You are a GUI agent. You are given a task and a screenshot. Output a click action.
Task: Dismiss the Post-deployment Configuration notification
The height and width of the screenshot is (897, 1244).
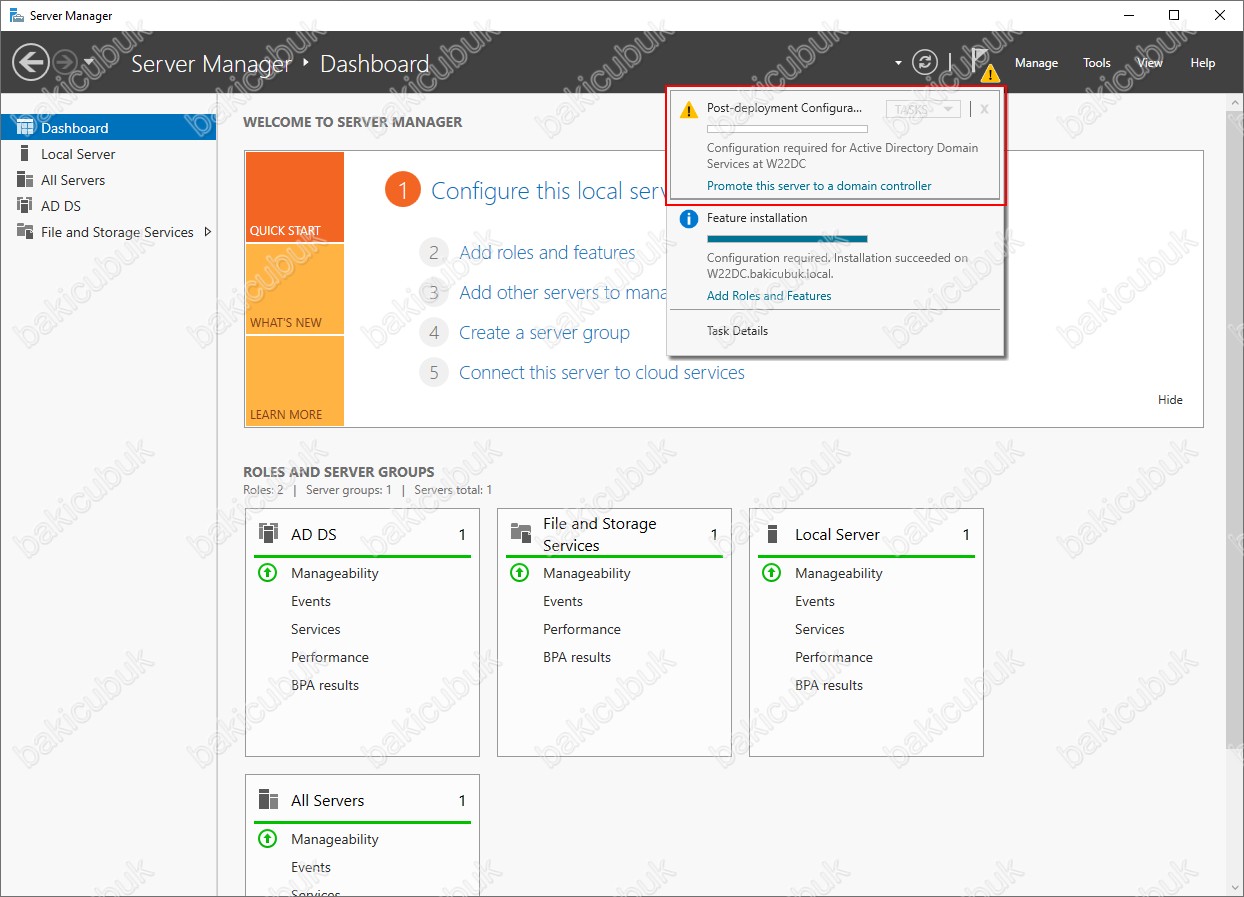click(984, 109)
